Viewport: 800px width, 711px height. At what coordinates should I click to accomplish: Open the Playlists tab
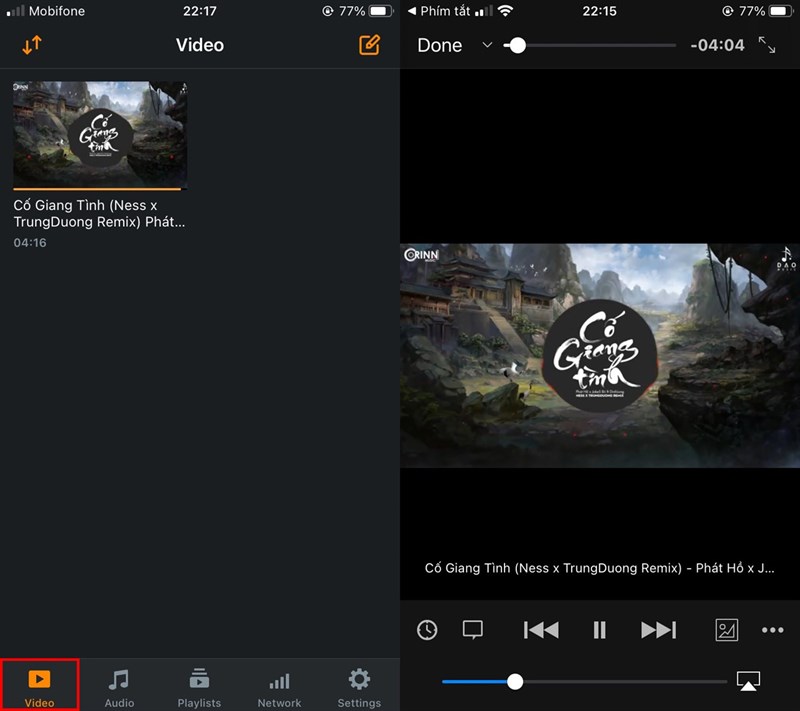click(x=199, y=688)
